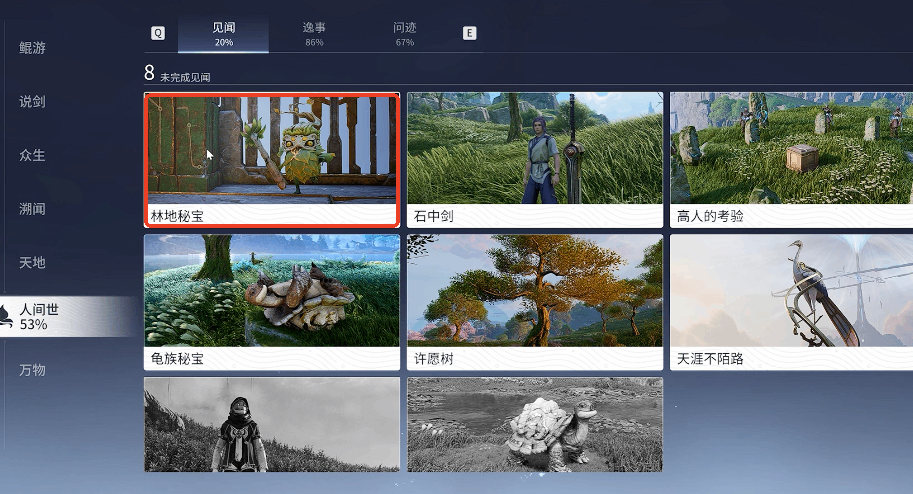
Task: Open the 问迹 tab
Action: tap(405, 34)
